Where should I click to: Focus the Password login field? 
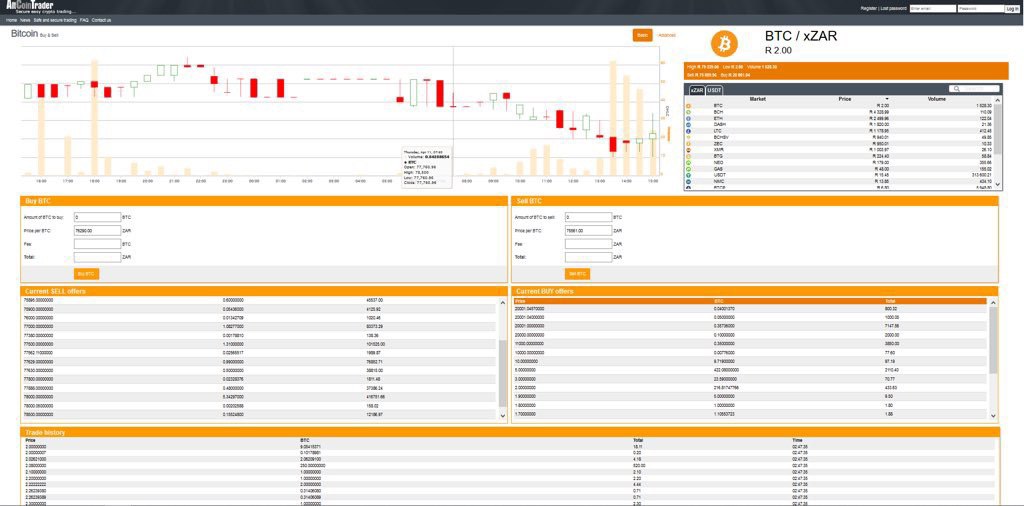[980, 8]
